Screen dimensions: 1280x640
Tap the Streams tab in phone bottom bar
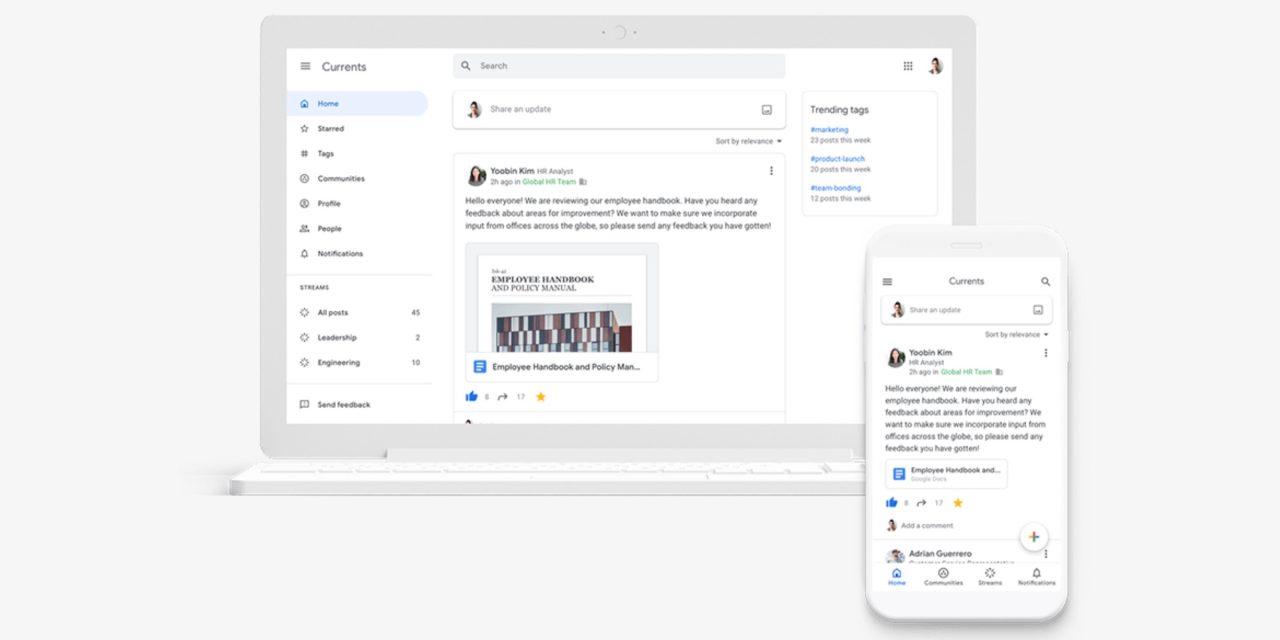click(x=989, y=576)
